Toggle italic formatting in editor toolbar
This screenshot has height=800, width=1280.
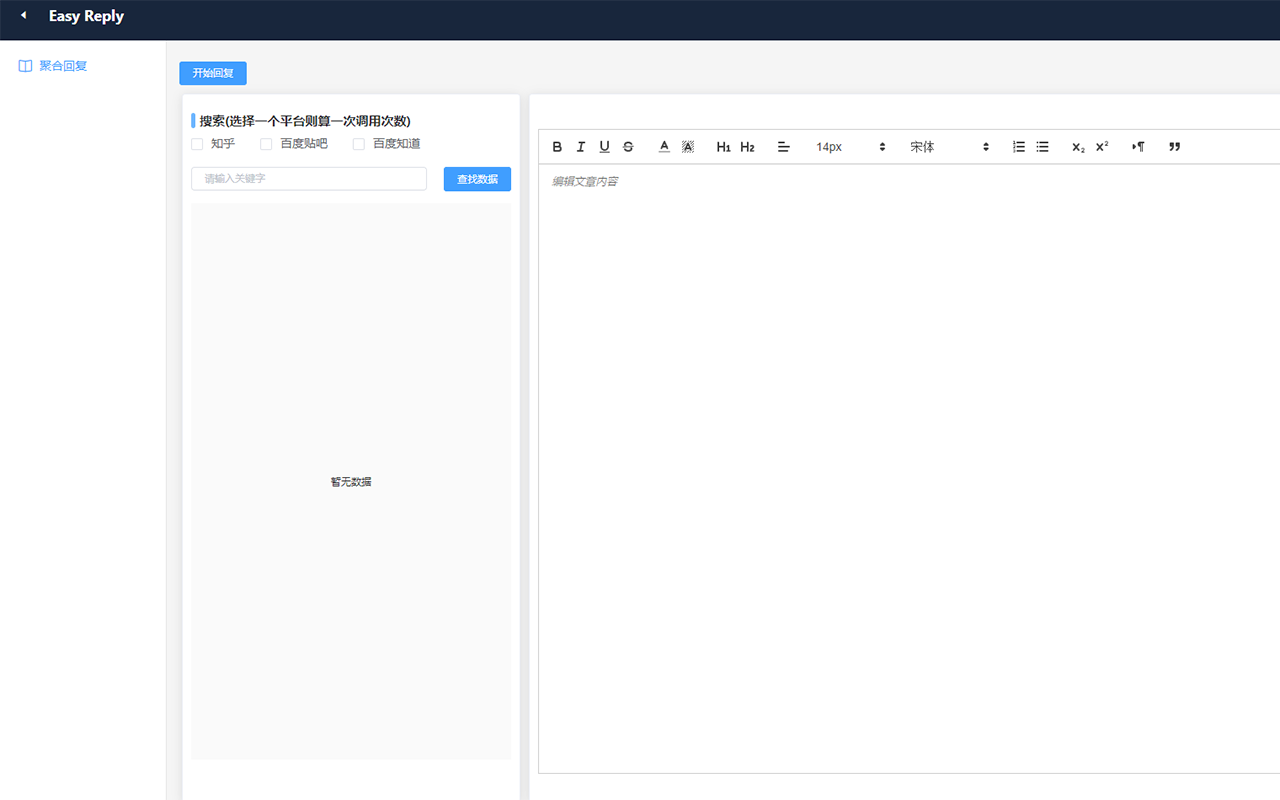(x=581, y=147)
